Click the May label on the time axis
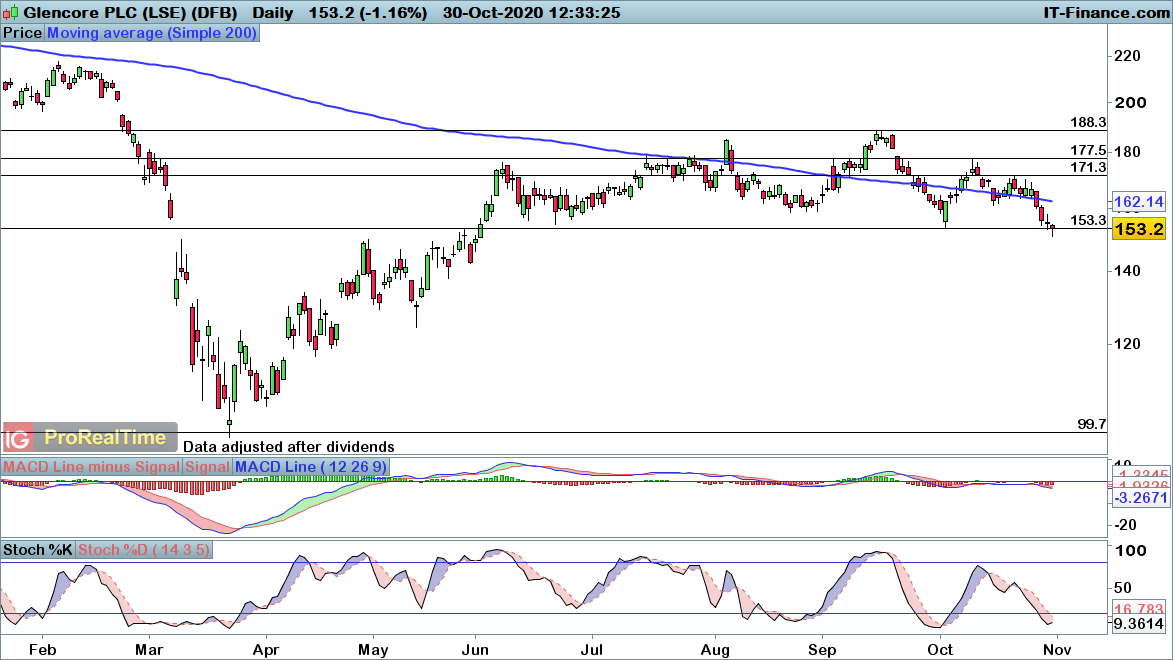 pyautogui.click(x=373, y=650)
